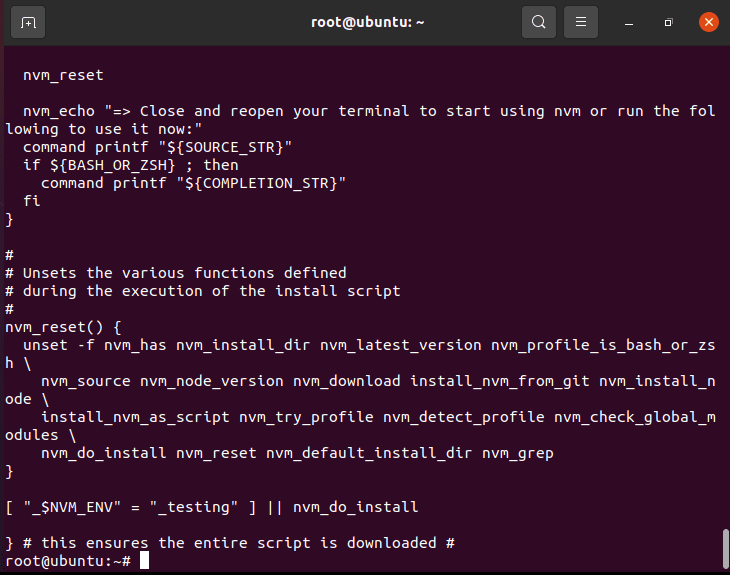The width and height of the screenshot is (730, 575).
Task: Click the nvm_reset() function definition line
Action: pyautogui.click(x=62, y=327)
